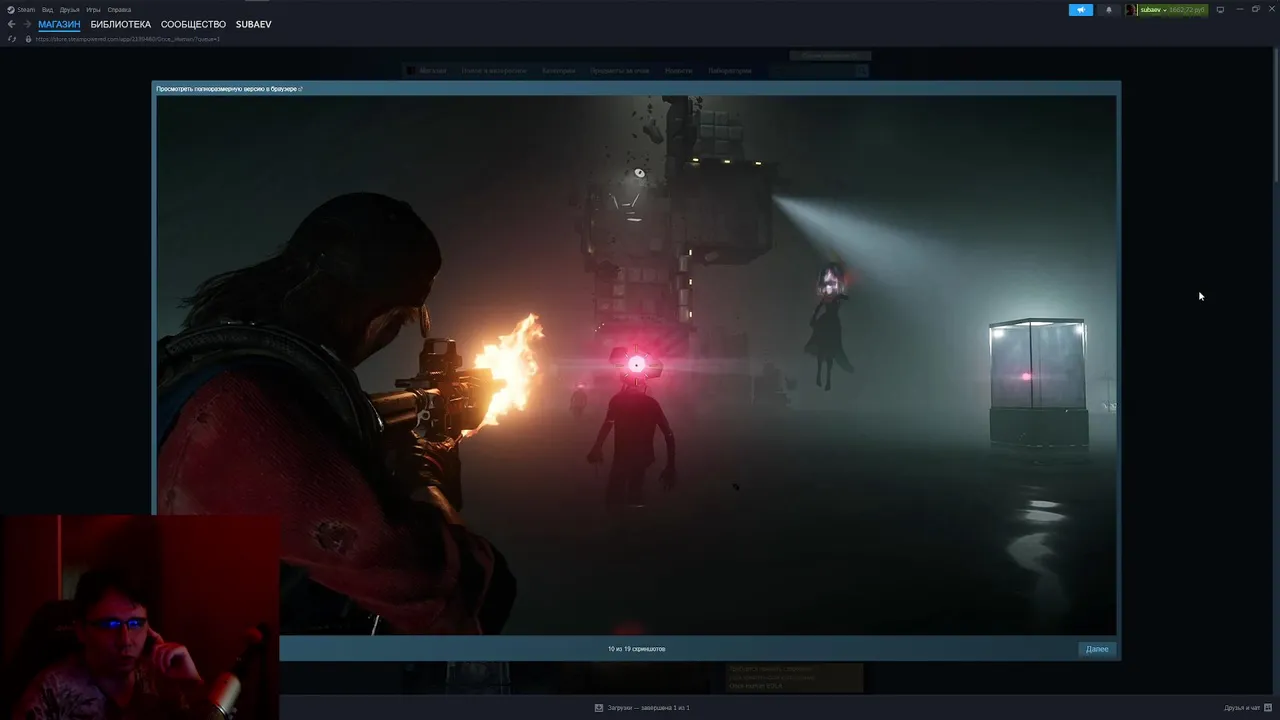Screen dimensions: 1280x720
Task: Click the user avatar thumbnail
Action: [1131, 10]
